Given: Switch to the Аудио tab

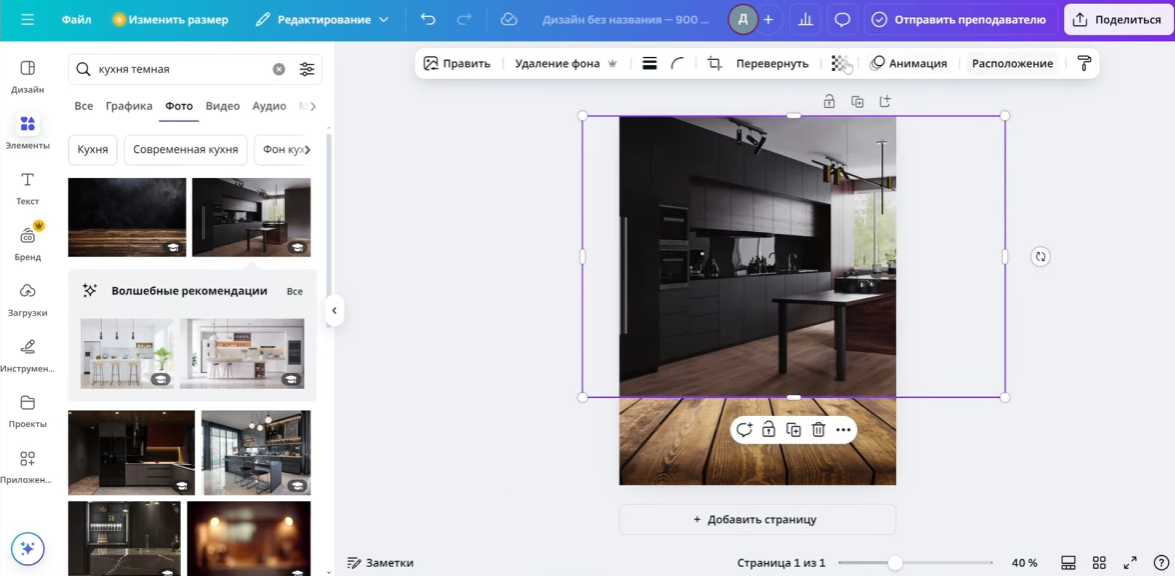Looking at the screenshot, I should 269,106.
